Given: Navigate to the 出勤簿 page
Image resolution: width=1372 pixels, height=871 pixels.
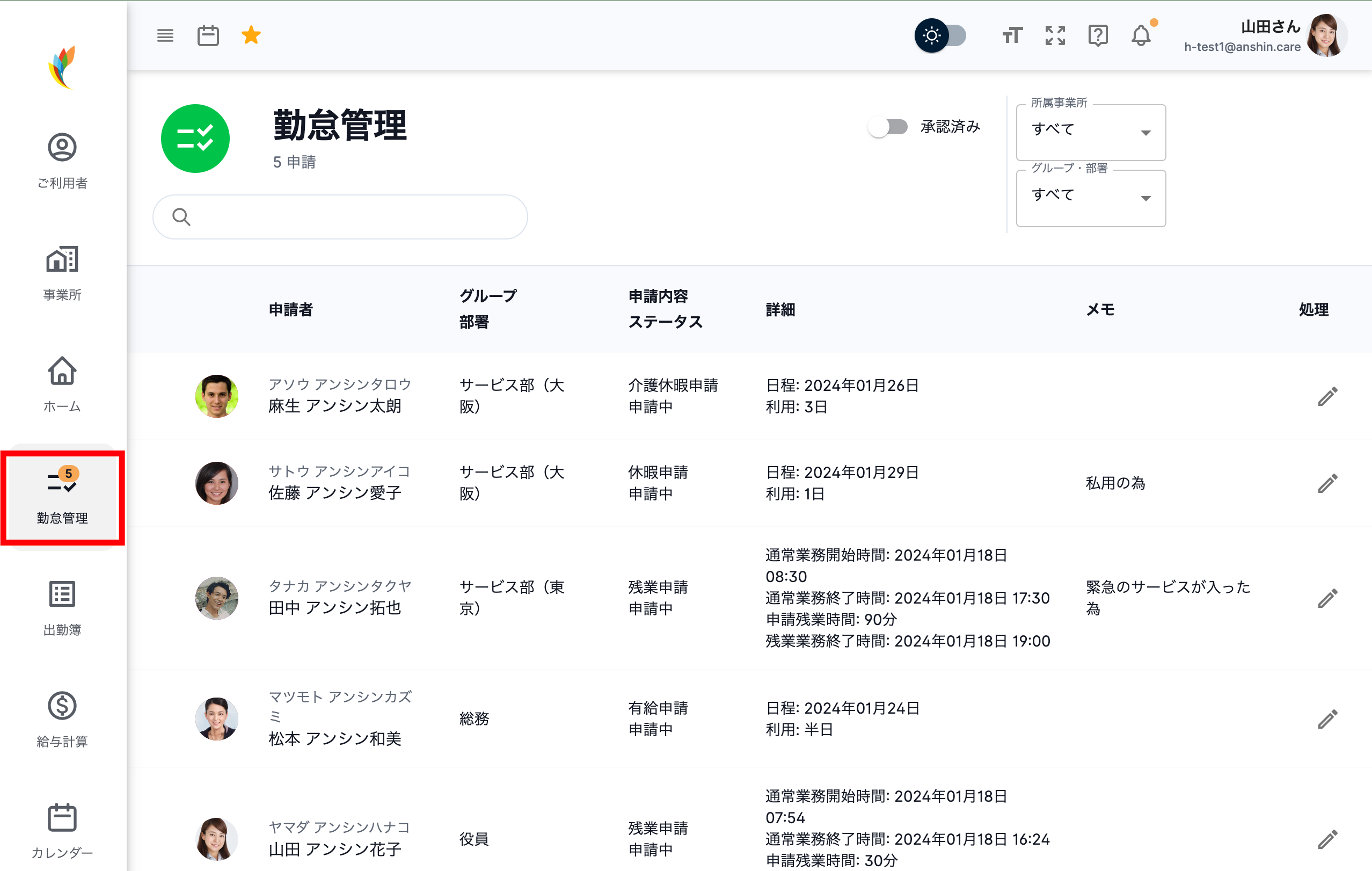Looking at the screenshot, I should point(62,607).
